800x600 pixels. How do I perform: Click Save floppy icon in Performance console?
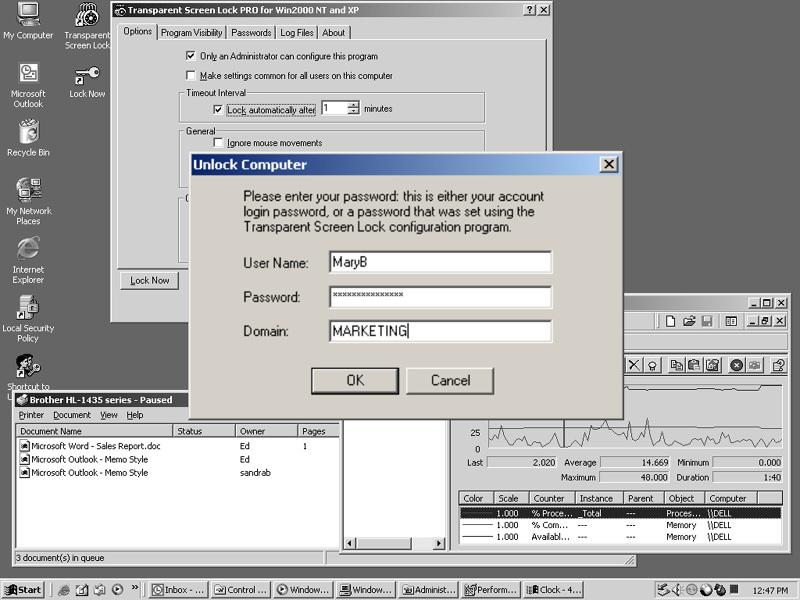[x=707, y=321]
